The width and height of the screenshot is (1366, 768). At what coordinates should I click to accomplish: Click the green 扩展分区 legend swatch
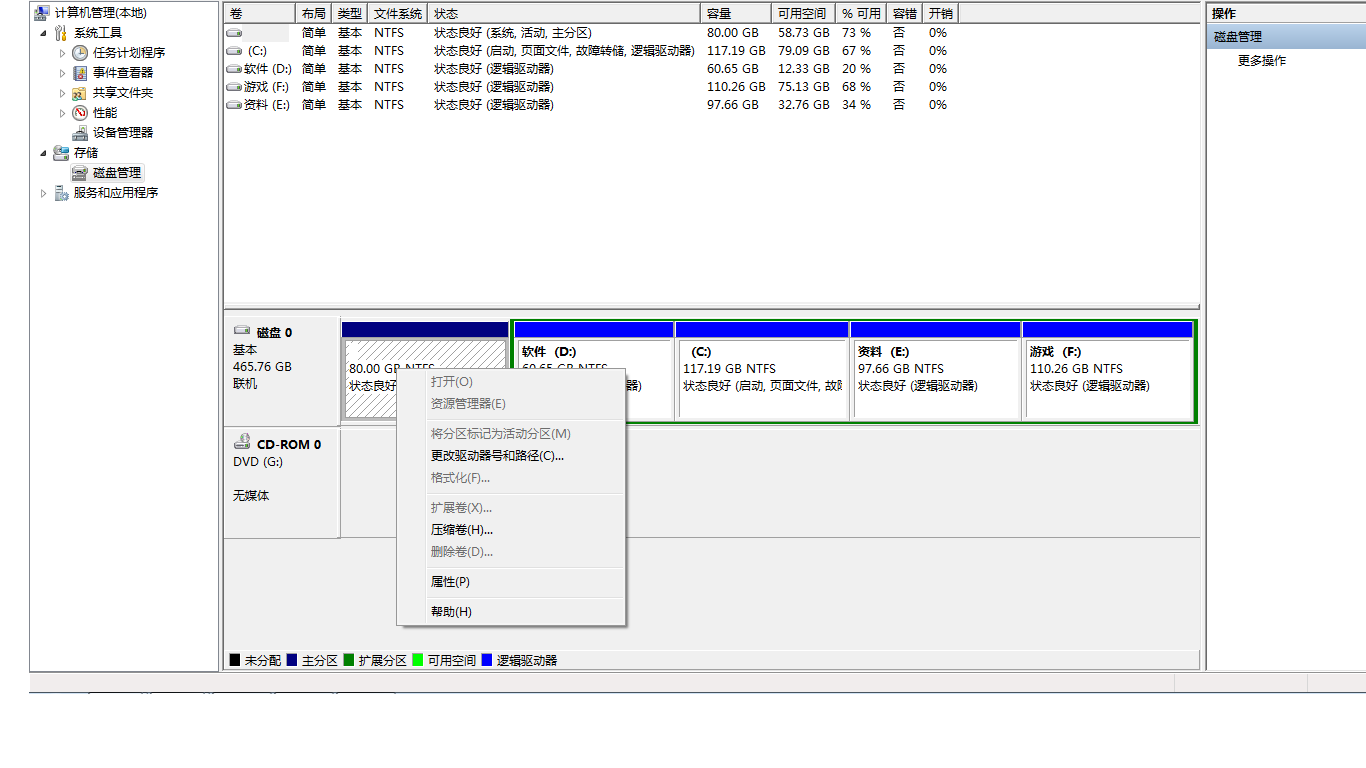tap(349, 660)
